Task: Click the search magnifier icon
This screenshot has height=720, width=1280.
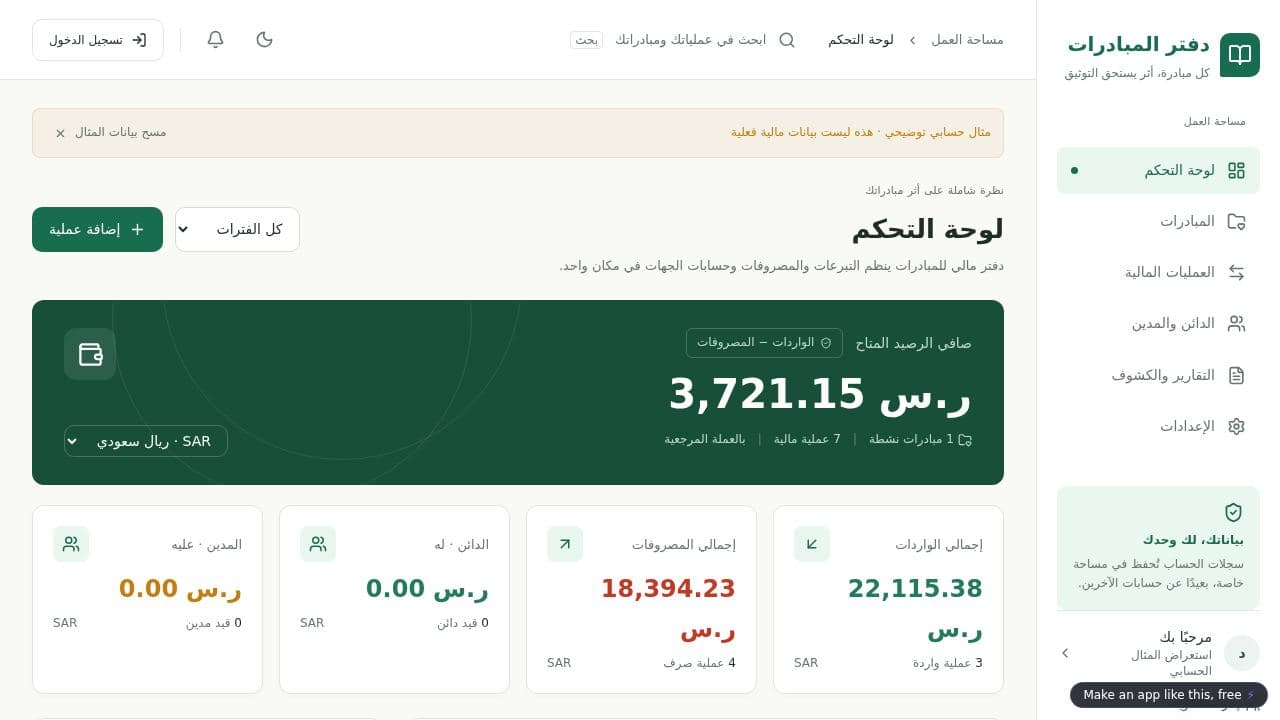Action: point(787,40)
